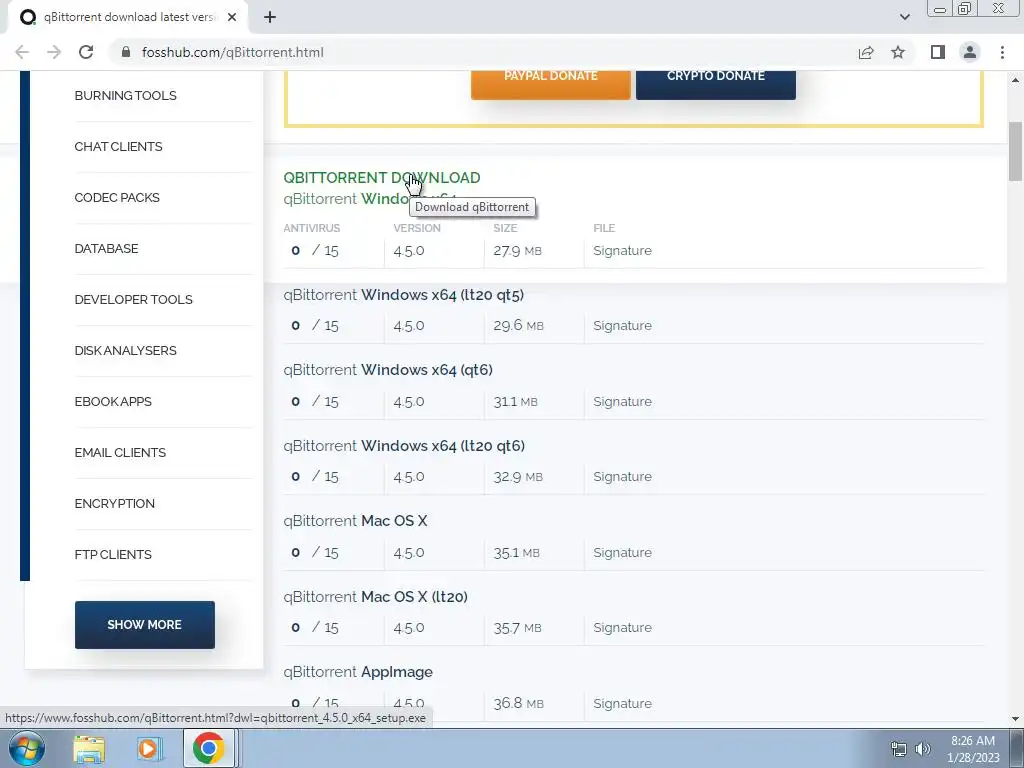Click the scrollbar down arrow
The image size is (1024, 768).
pos(1015,719)
